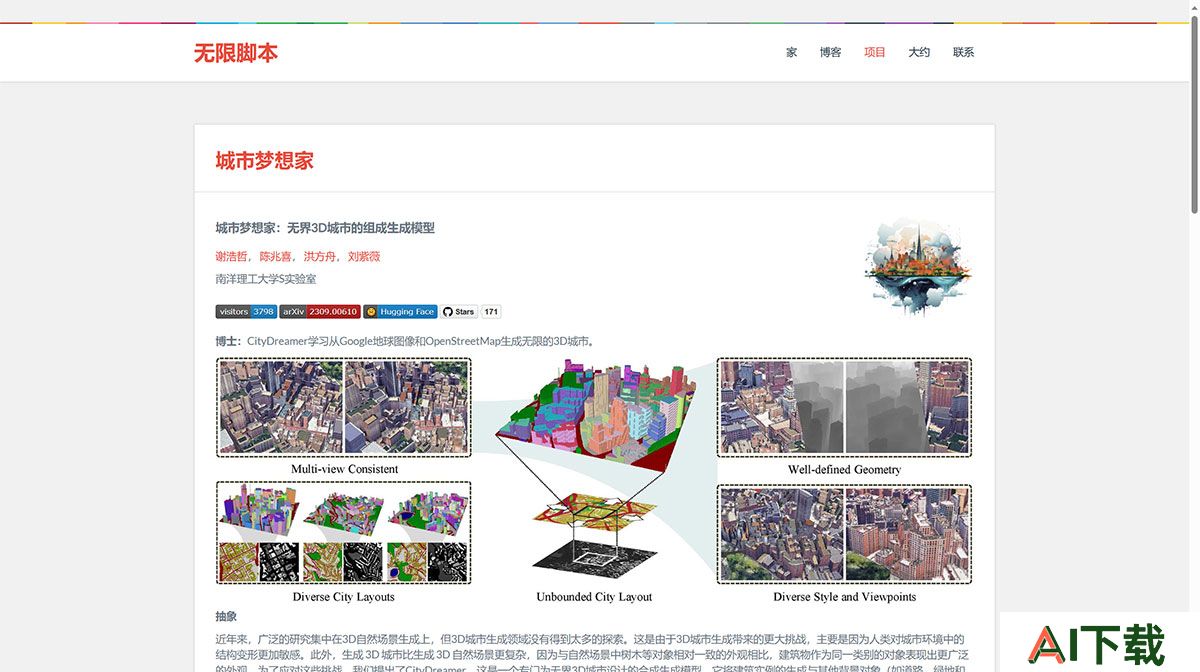Click the 无限脚本 site logo
Viewport: 1200px width, 672px height.
(x=236, y=53)
